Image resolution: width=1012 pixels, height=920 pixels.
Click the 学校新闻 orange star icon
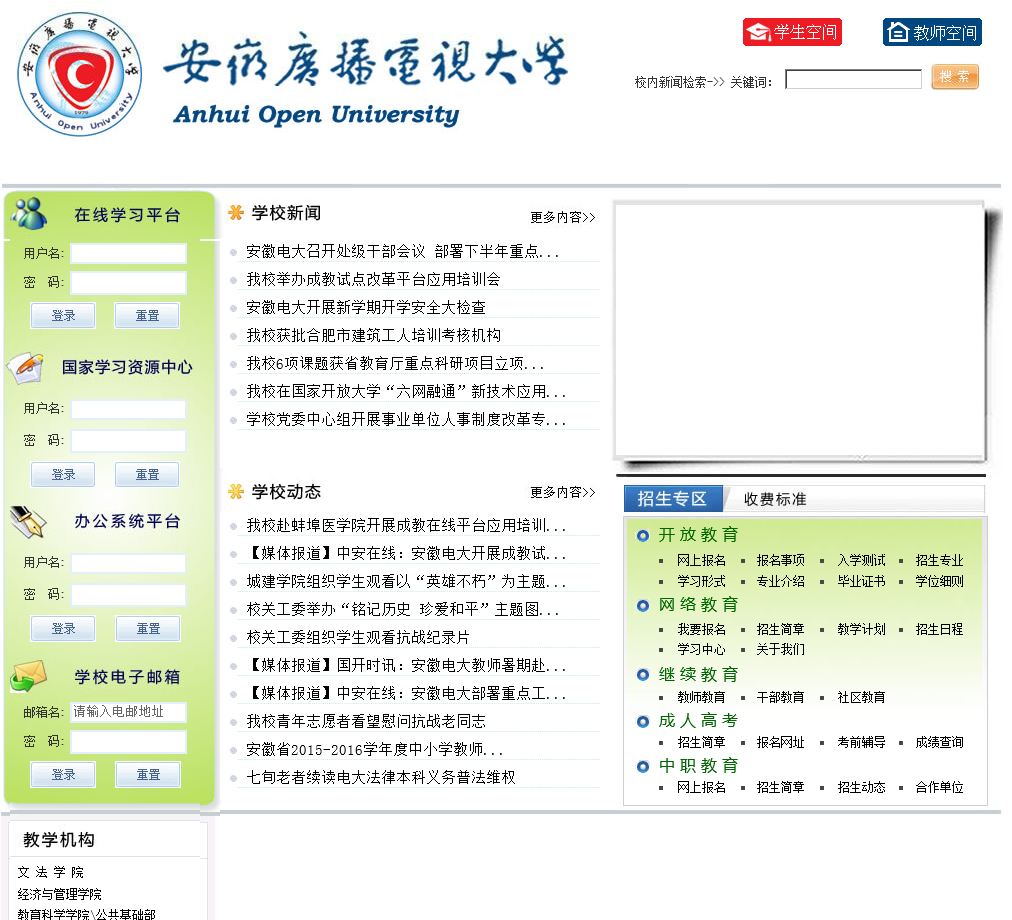coord(236,212)
